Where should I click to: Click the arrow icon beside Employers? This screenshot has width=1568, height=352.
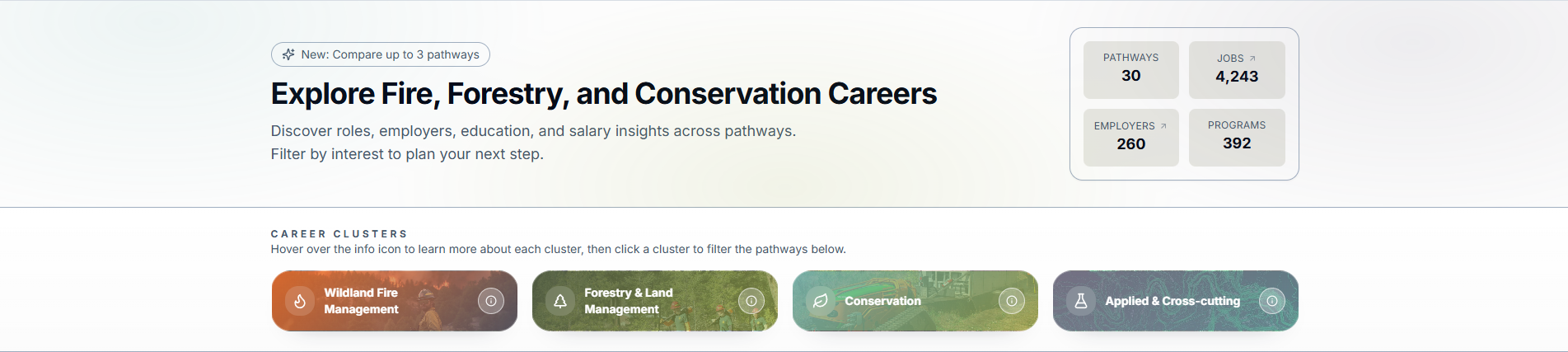tap(1163, 126)
